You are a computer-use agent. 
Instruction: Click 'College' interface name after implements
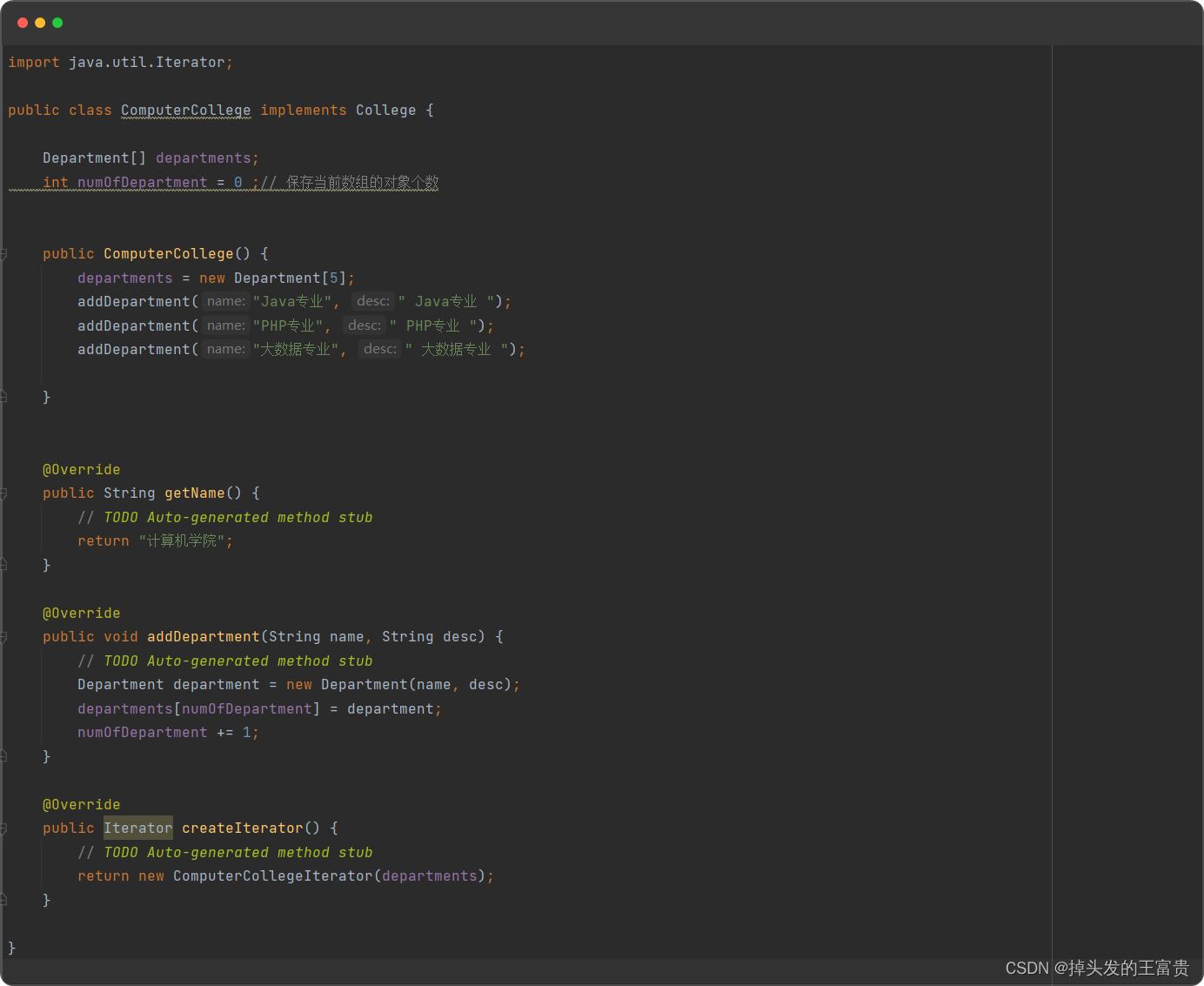386,111
